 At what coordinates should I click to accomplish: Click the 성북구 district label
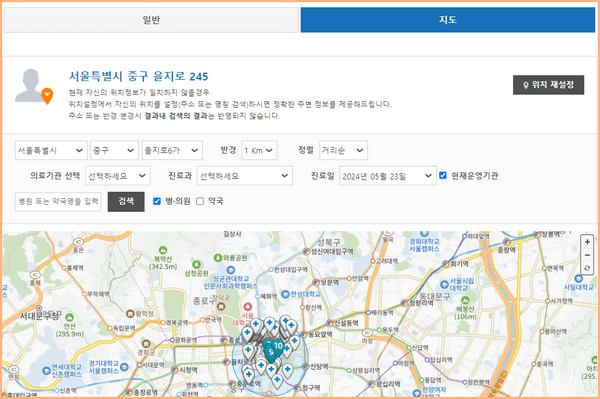pyautogui.click(x=329, y=242)
